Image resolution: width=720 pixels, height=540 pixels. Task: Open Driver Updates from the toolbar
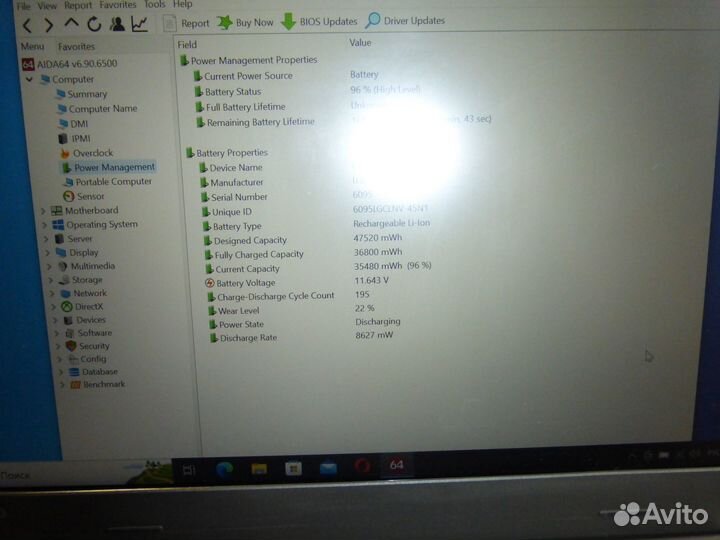(x=405, y=20)
